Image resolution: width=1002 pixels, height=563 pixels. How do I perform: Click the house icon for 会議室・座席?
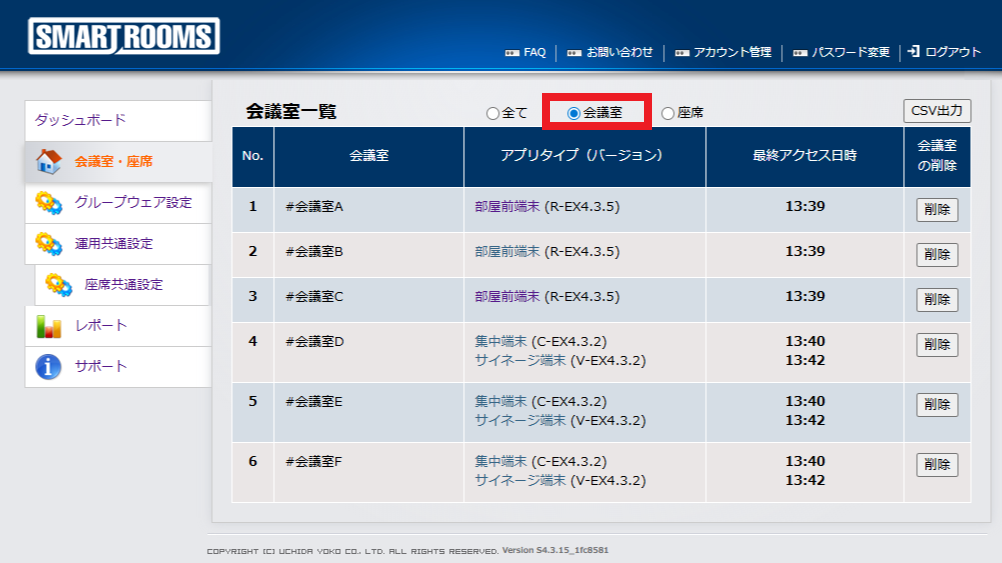click(x=48, y=162)
